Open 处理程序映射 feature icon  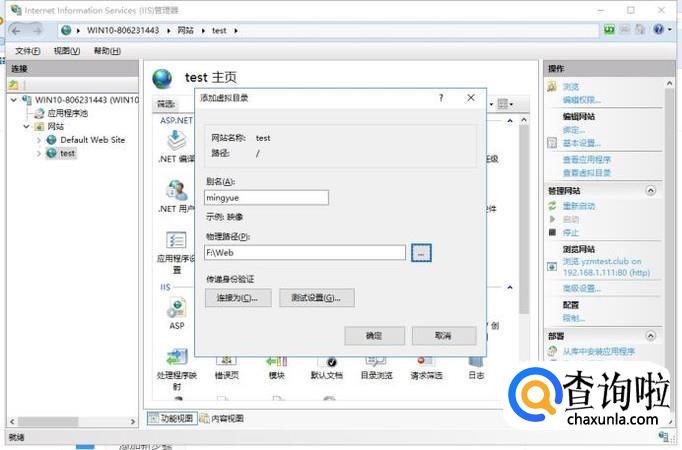(177, 357)
